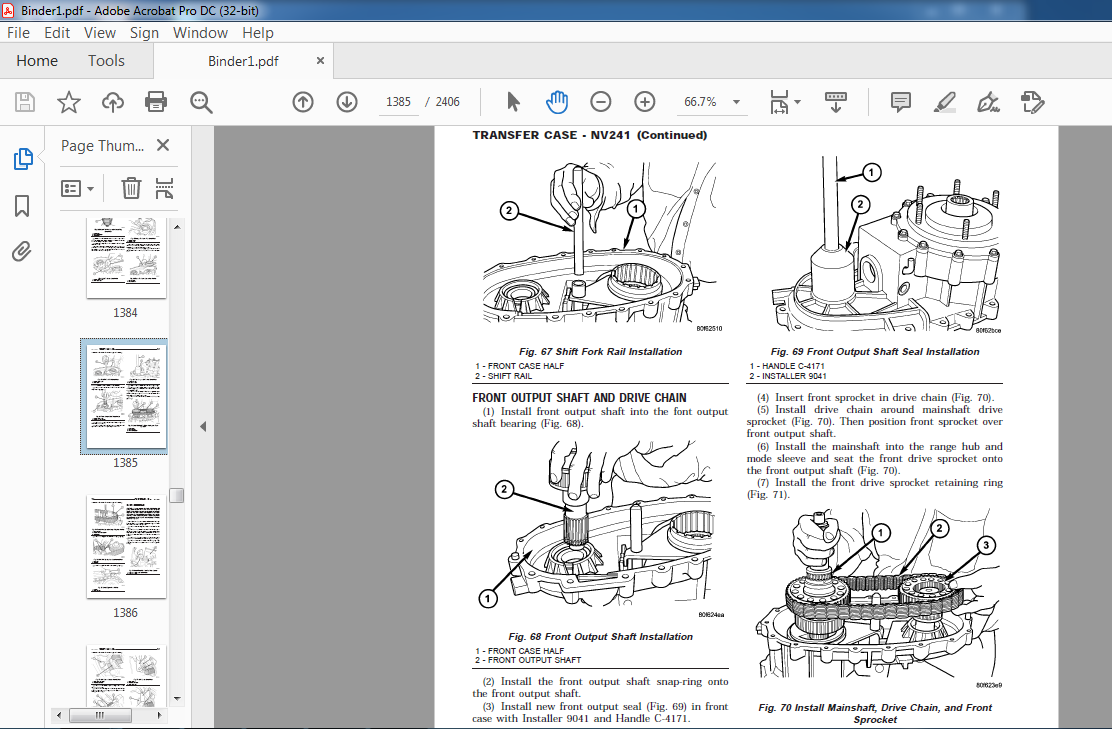Screen dimensions: 1112x729
Task: Open the find text magnifier tool
Action: coord(201,102)
